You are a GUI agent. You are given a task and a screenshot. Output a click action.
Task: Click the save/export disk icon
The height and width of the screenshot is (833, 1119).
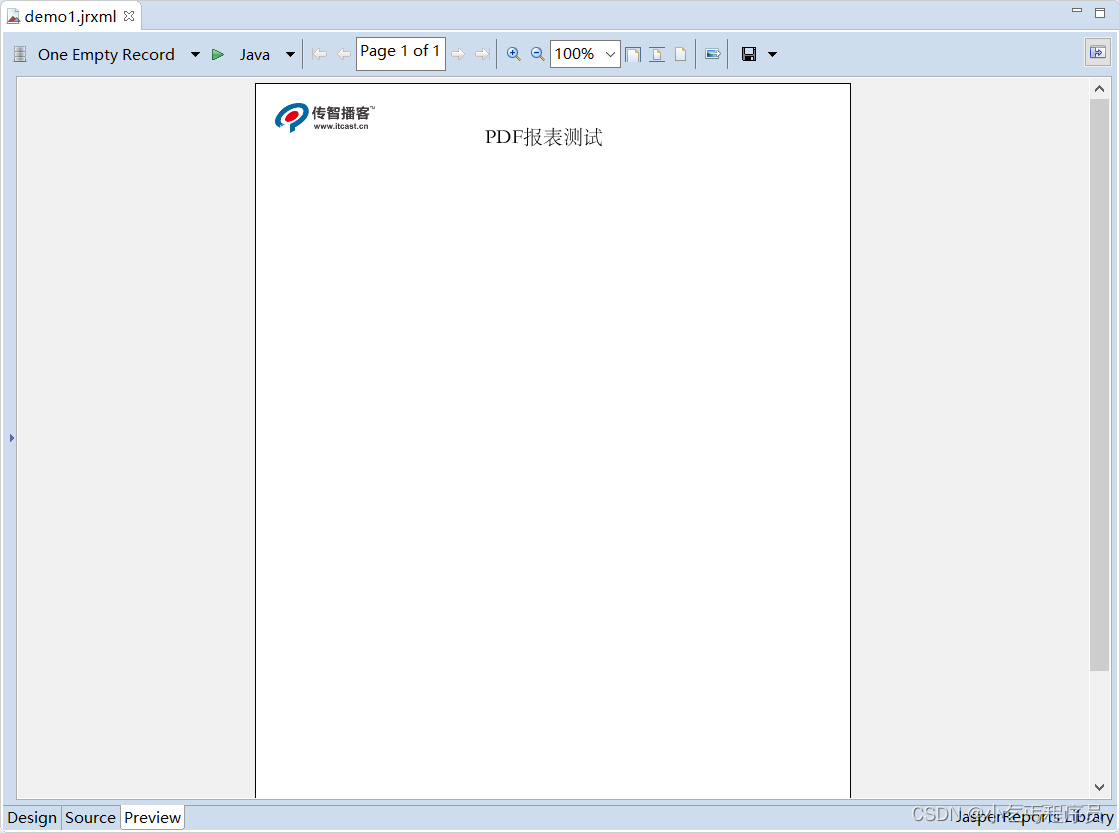click(749, 54)
